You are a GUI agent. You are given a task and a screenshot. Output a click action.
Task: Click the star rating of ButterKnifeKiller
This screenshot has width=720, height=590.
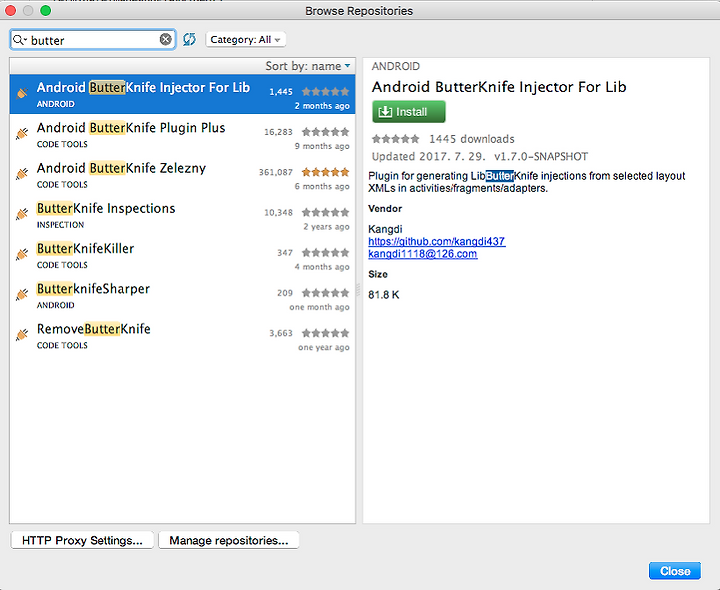[x=325, y=253]
